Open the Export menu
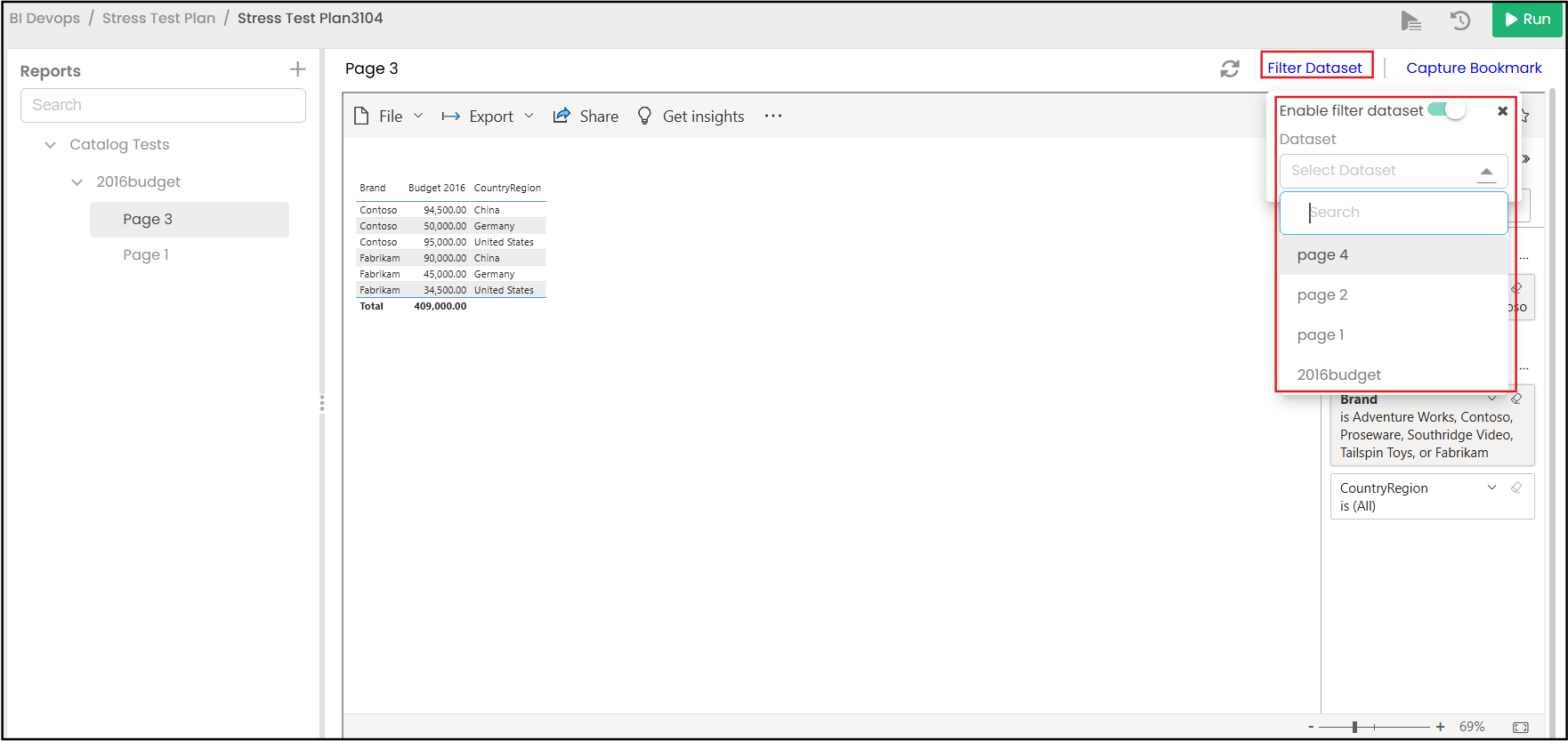Viewport: 1568px width, 741px height. 488,117
